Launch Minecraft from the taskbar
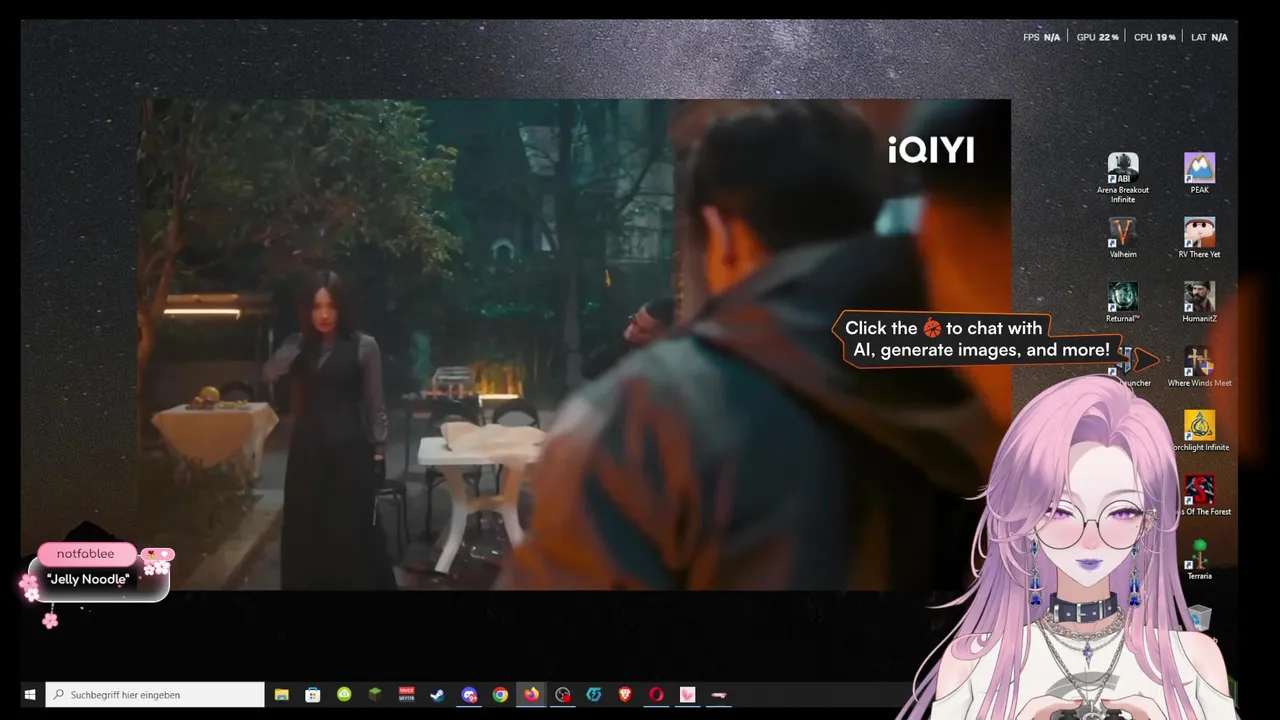 [x=375, y=694]
